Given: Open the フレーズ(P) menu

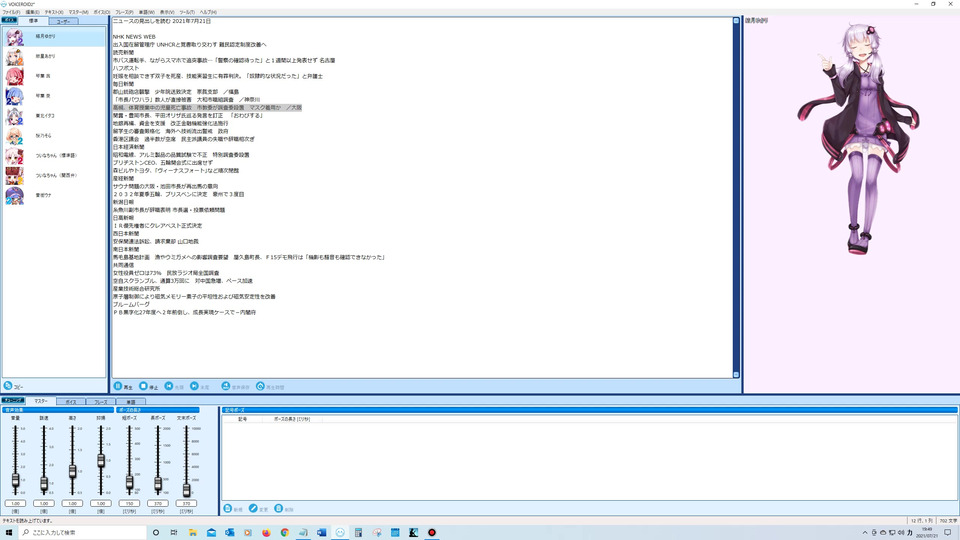Looking at the screenshot, I should [124, 12].
